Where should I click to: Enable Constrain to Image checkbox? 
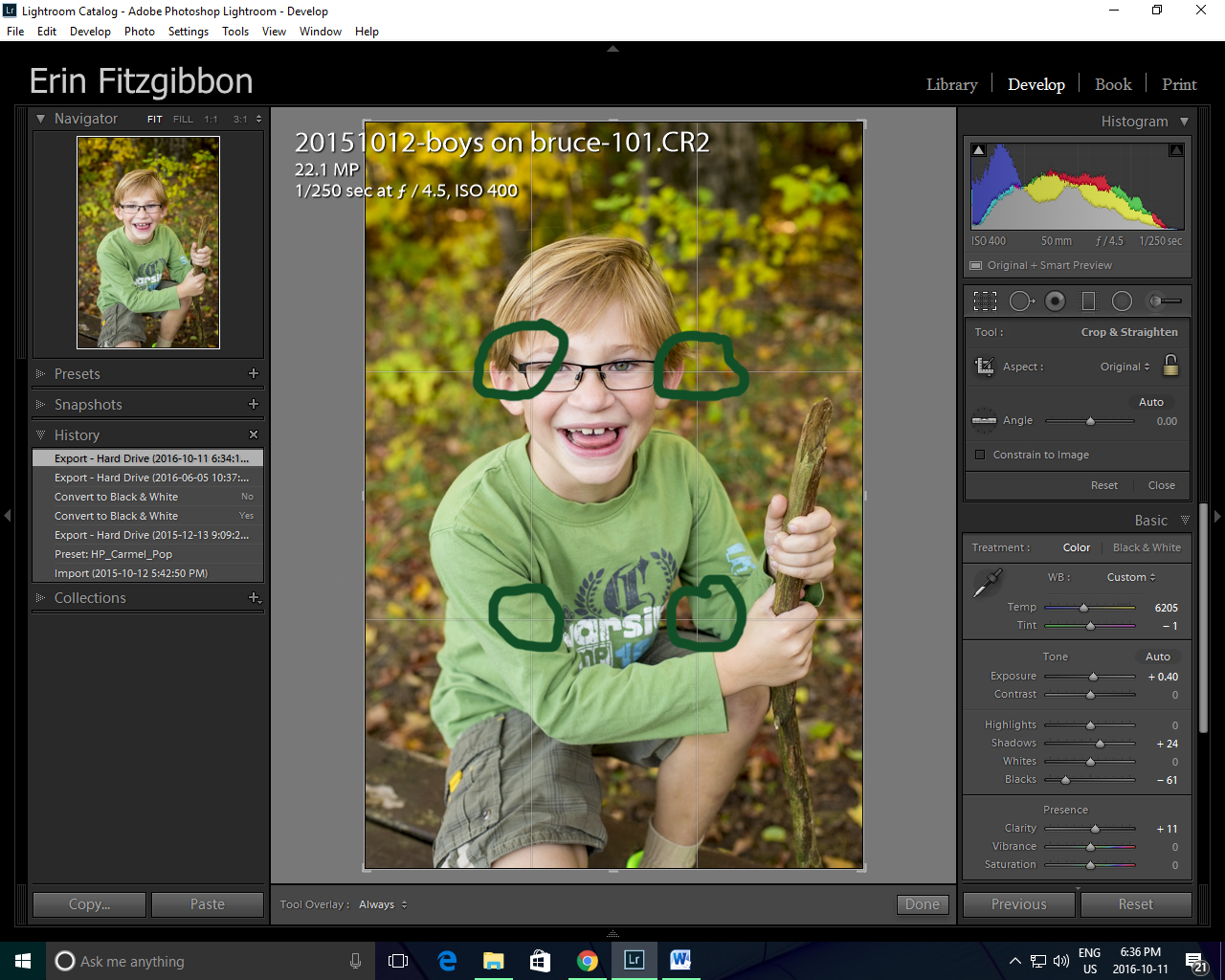[x=980, y=455]
